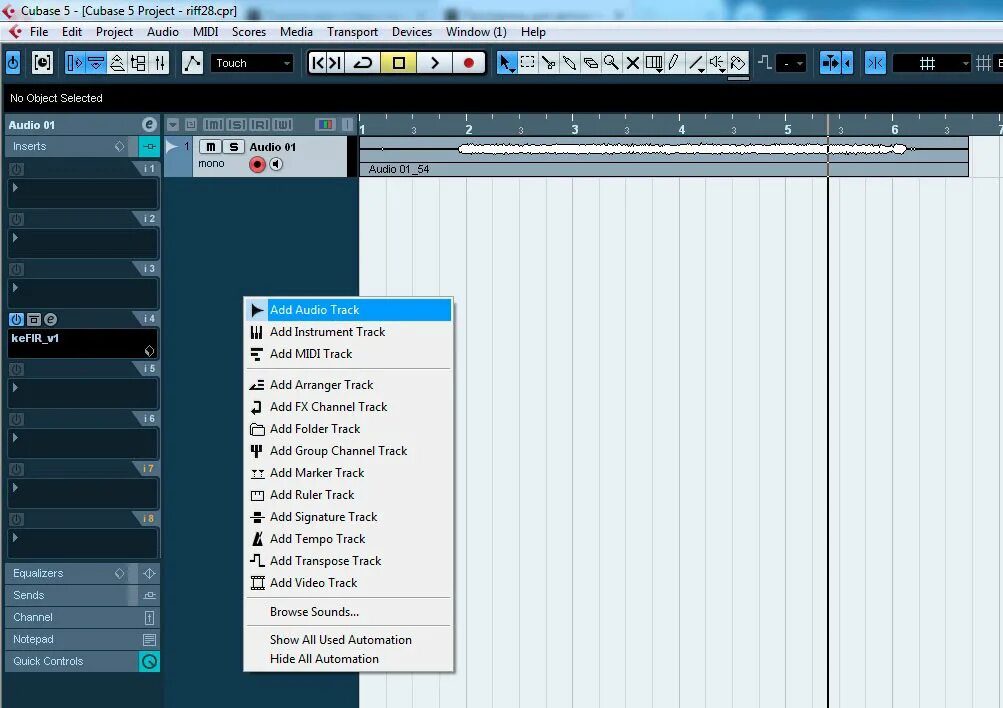Toggle the Autoscroll button
The height and width of the screenshot is (708, 1003).
coord(830,63)
